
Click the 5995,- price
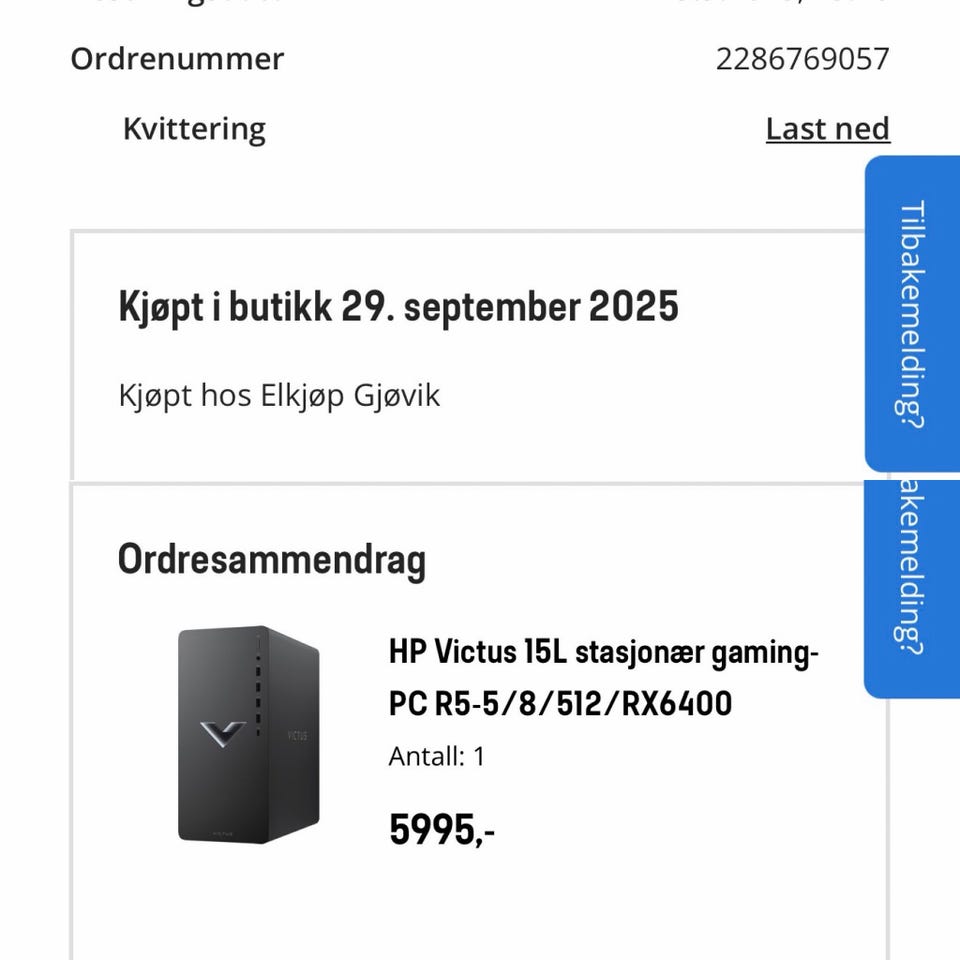441,830
